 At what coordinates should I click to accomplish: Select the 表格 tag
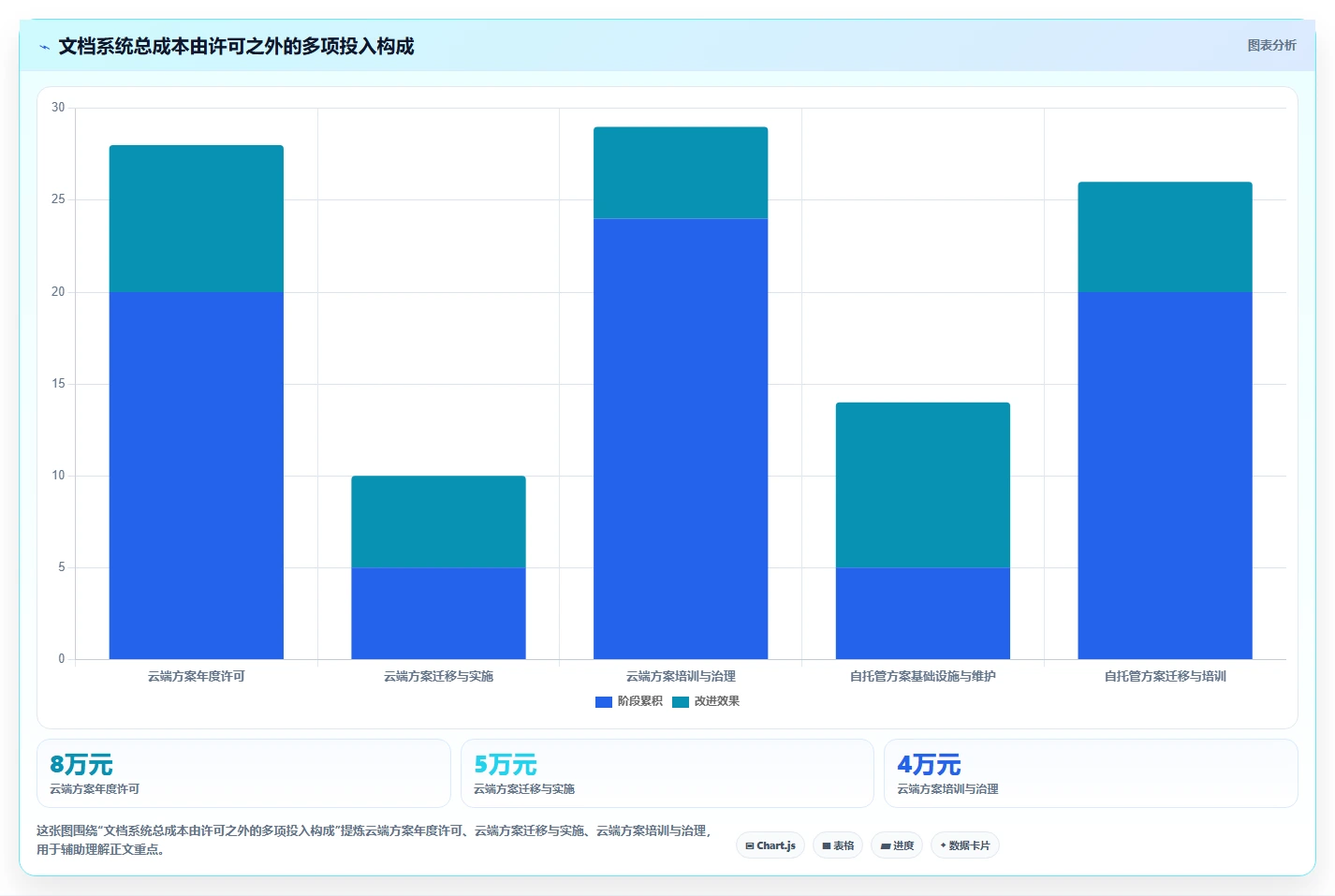(838, 845)
